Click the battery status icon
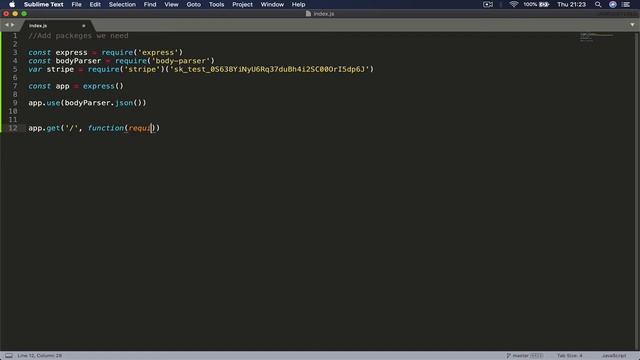 pos(544,4)
